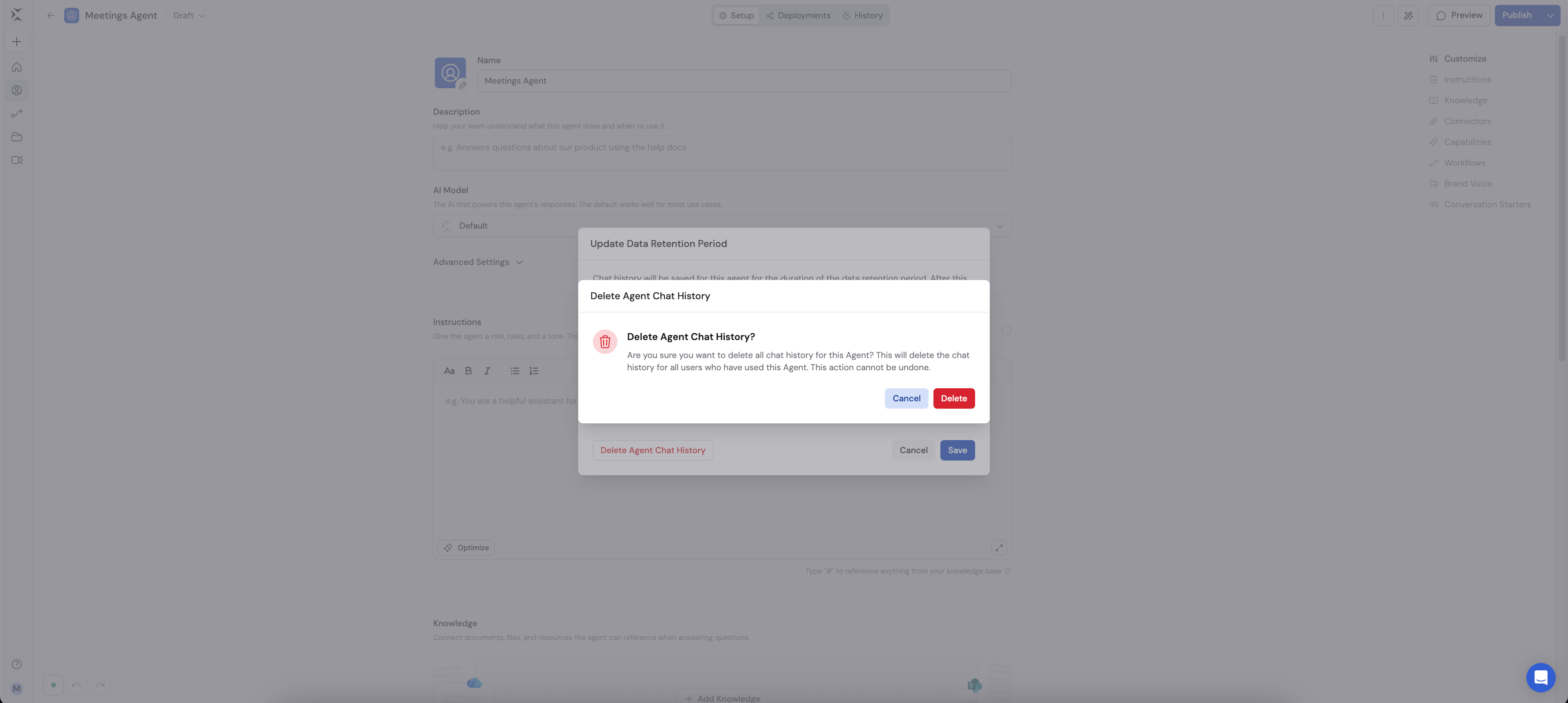
Task: Switch to the Deployments tab
Action: [798, 15]
